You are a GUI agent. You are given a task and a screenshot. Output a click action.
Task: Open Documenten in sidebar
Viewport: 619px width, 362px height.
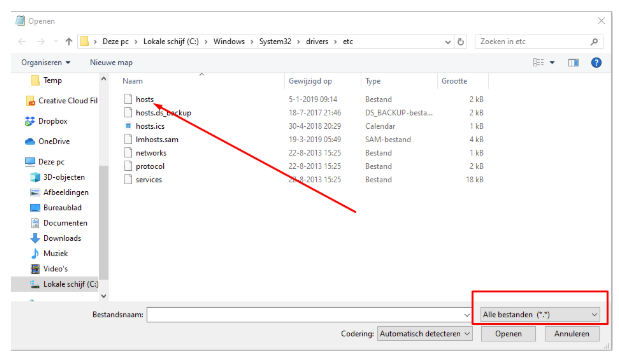pos(59,223)
